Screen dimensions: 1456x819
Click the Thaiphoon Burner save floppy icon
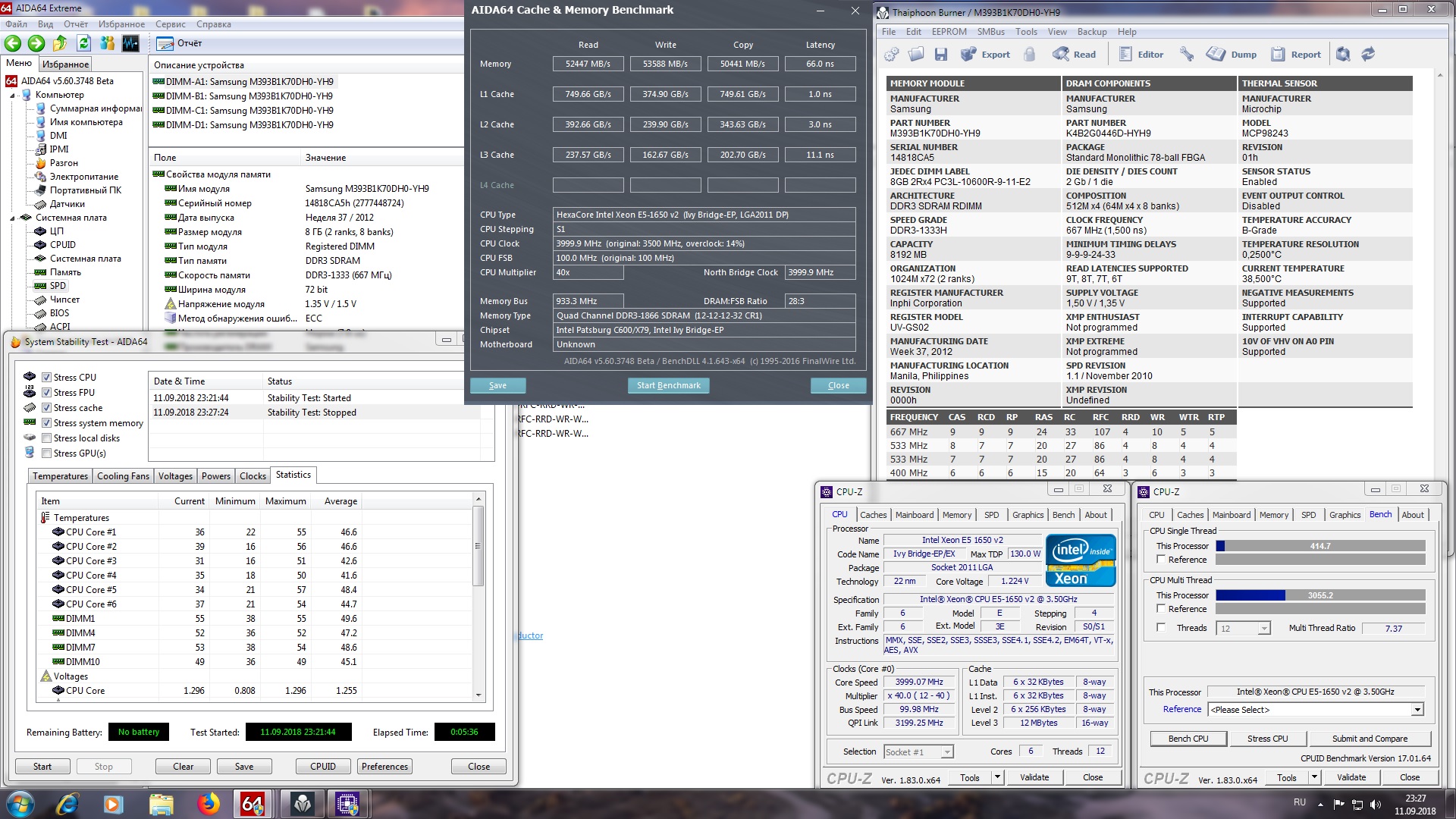[941, 54]
